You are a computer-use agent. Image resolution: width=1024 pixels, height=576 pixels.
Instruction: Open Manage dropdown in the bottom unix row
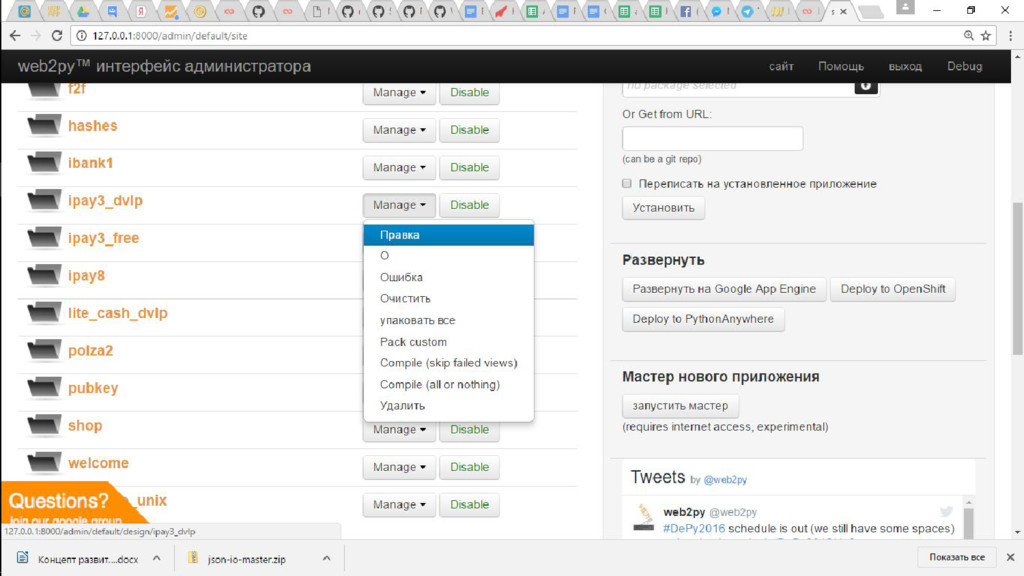(399, 505)
